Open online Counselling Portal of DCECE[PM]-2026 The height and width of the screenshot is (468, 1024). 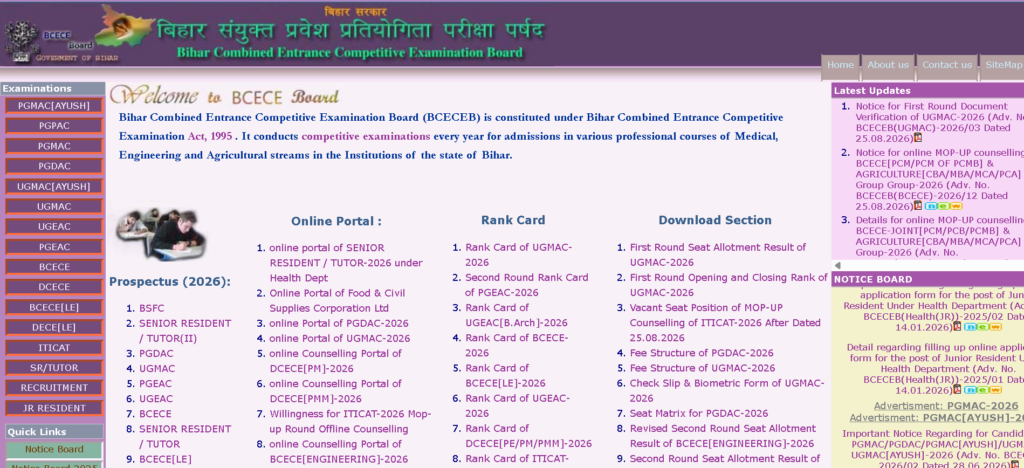[x=335, y=361]
